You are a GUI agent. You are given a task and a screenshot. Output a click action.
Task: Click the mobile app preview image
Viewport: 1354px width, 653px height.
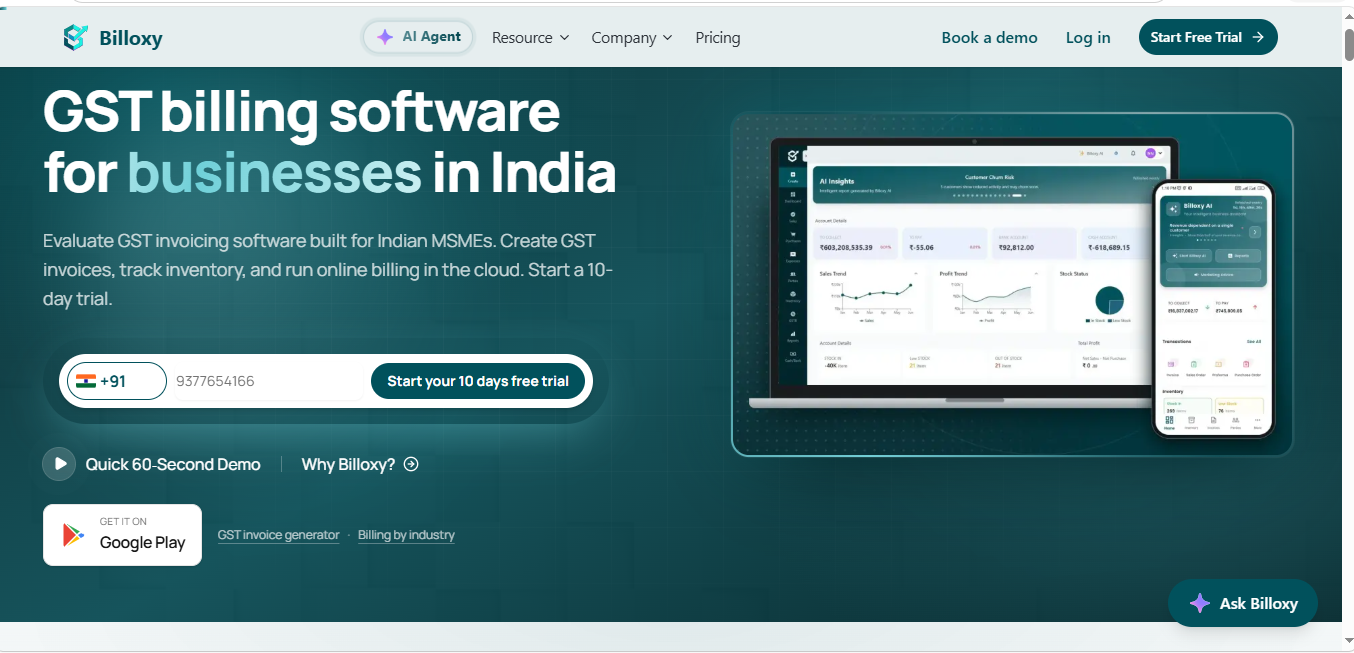click(1214, 309)
